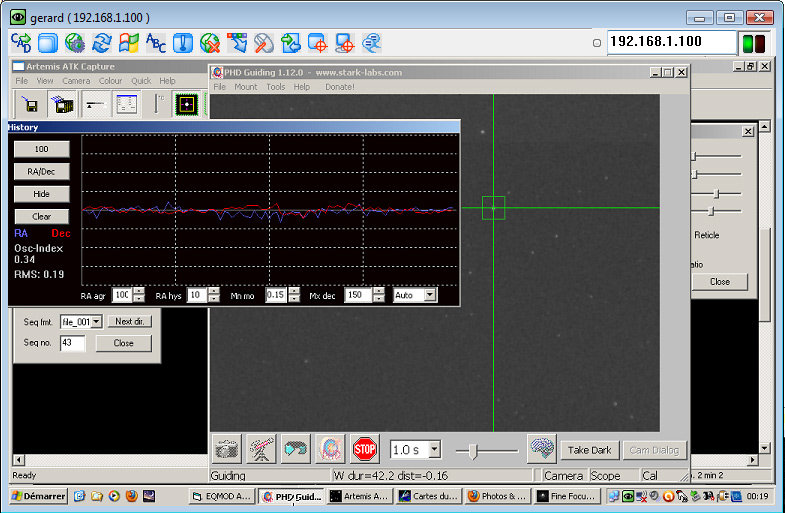The image size is (785, 513).
Task: Expand the 1.0 s exposure dropdown
Action: pos(433,450)
